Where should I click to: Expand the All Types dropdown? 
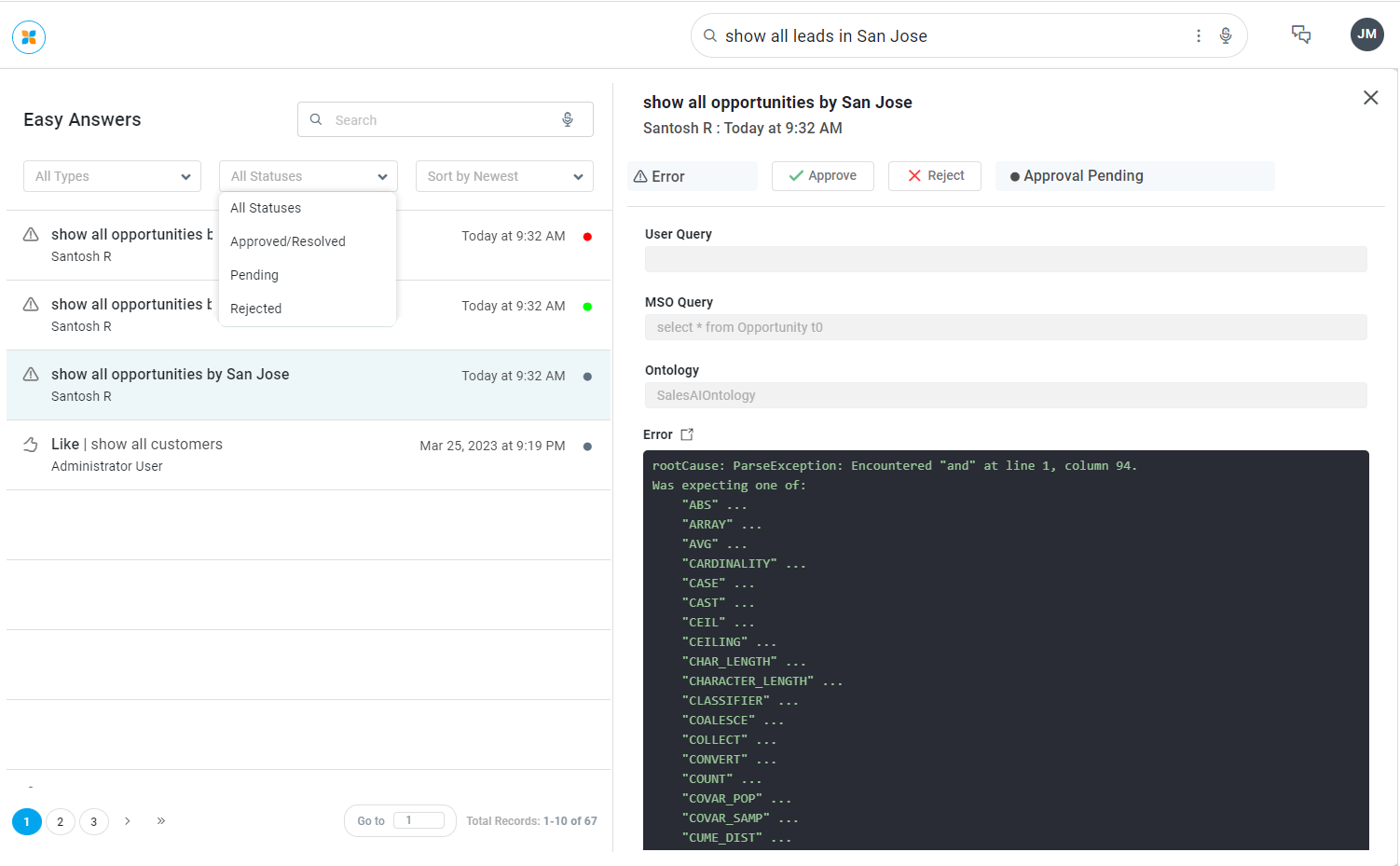pyautogui.click(x=112, y=176)
